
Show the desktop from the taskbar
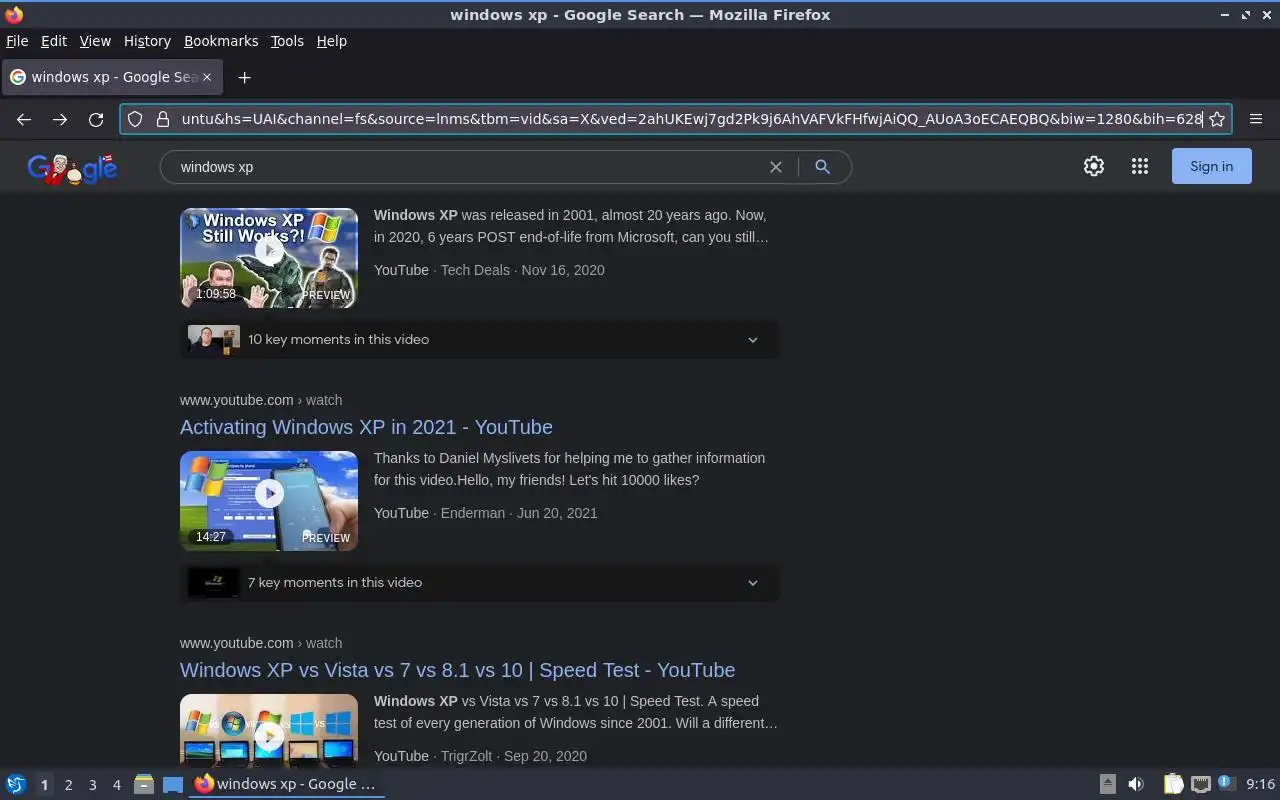tap(173, 785)
